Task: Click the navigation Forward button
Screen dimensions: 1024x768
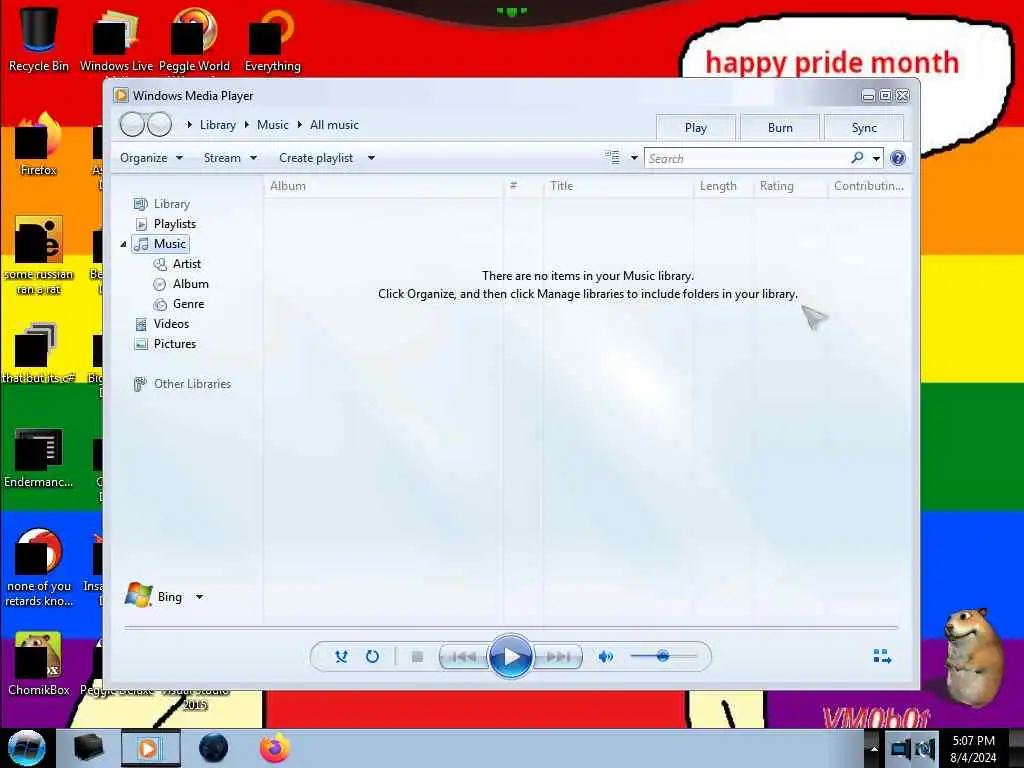Action: 159,124
